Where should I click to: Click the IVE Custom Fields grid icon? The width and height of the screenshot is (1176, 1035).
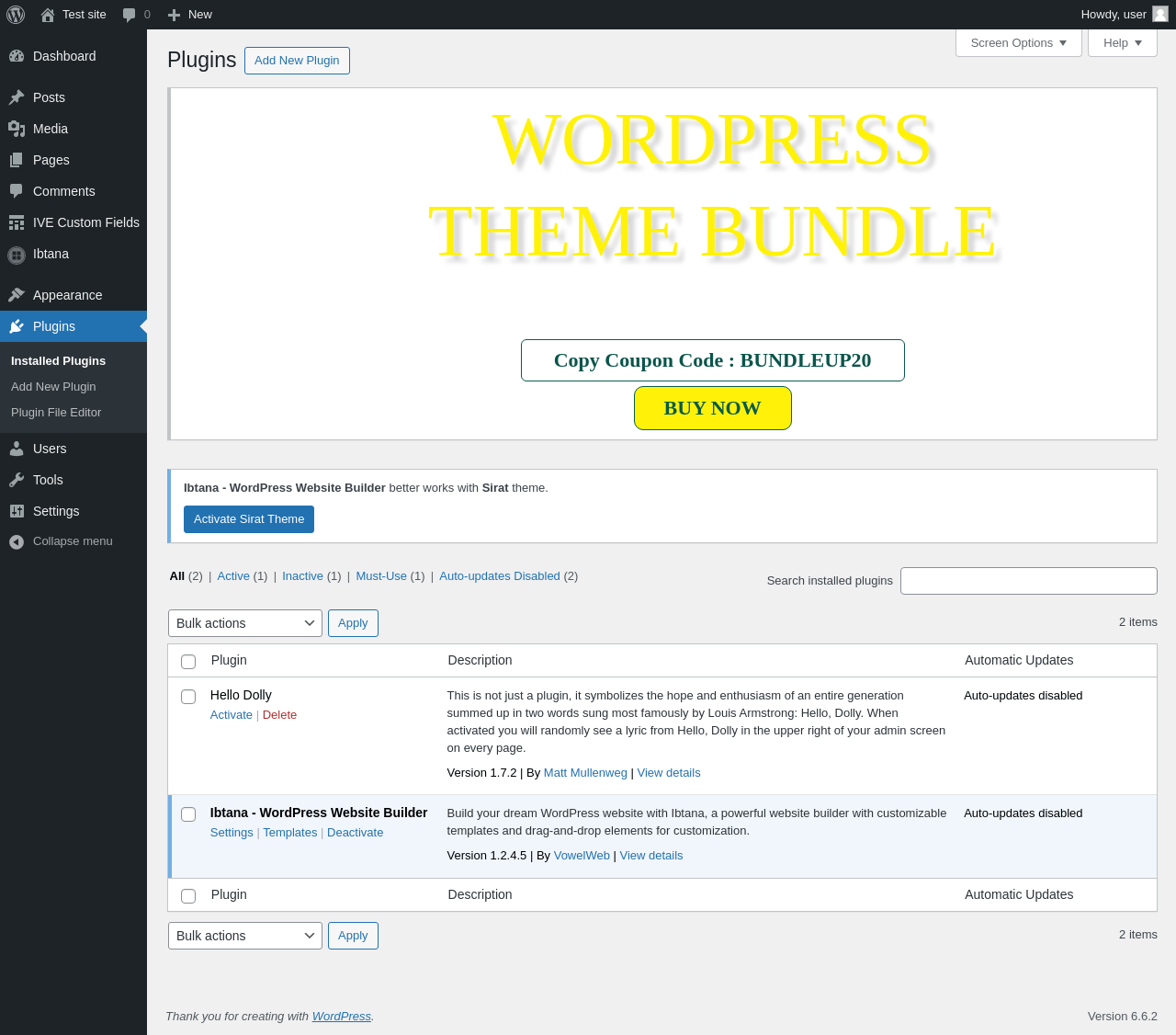pyautogui.click(x=17, y=222)
